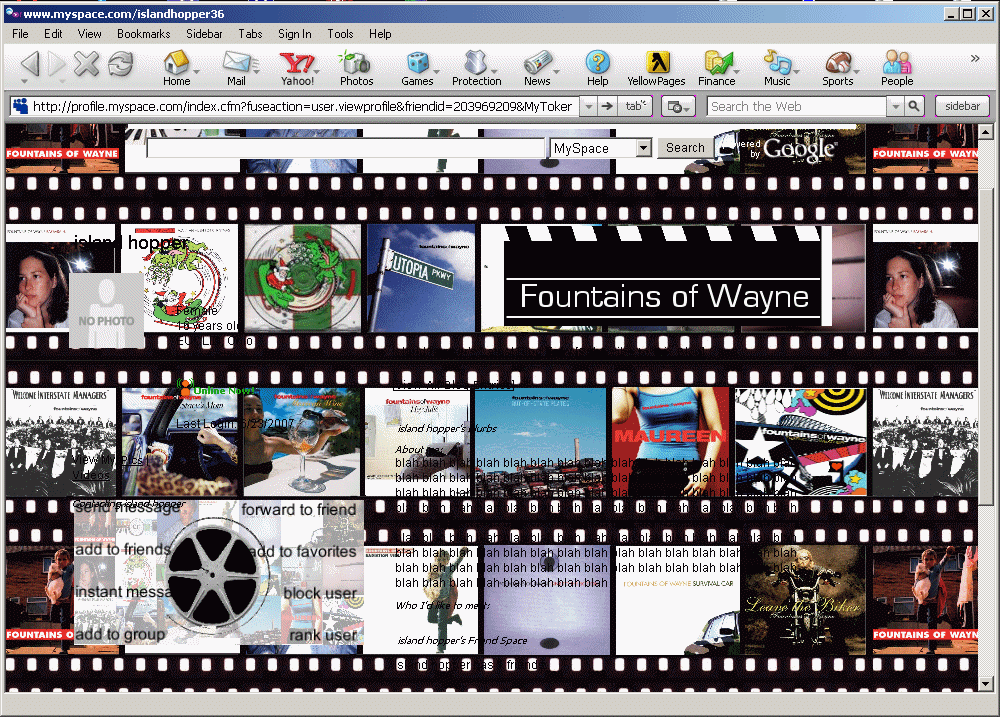Viewport: 1000px width, 717px height.
Task: Click the block user link
Action: point(320,593)
